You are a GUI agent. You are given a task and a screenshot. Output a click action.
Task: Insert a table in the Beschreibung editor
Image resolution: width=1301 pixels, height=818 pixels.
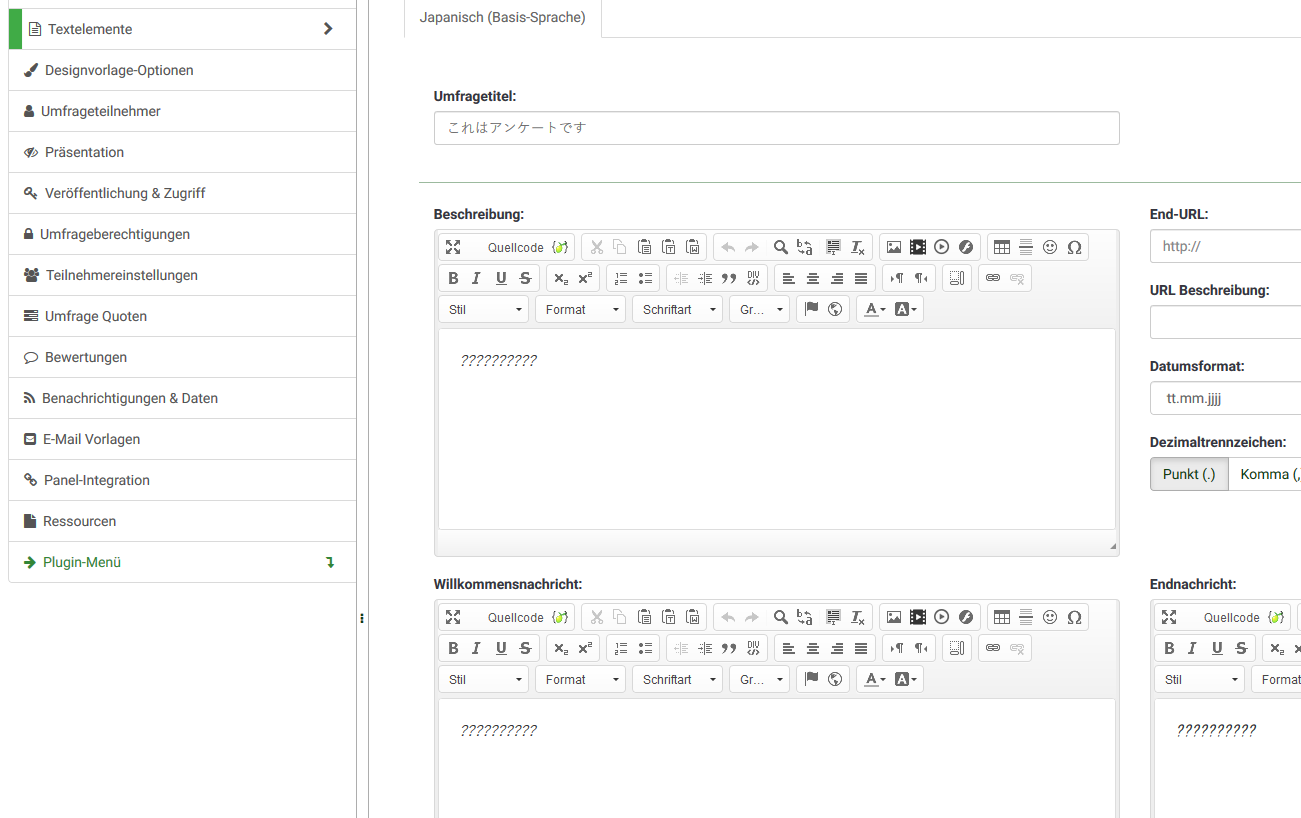pyautogui.click(x=1002, y=247)
